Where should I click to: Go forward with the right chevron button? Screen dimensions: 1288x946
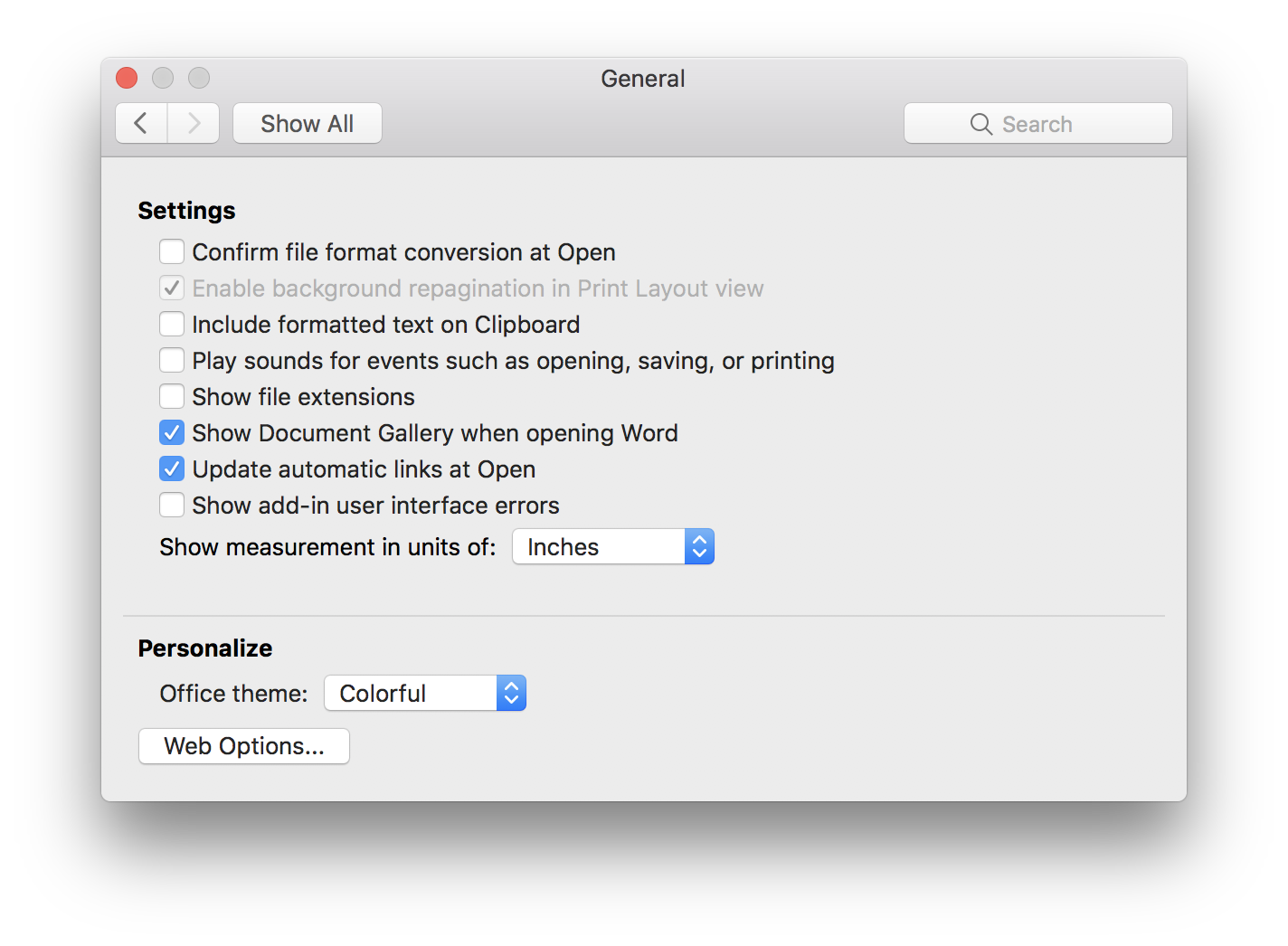click(194, 123)
